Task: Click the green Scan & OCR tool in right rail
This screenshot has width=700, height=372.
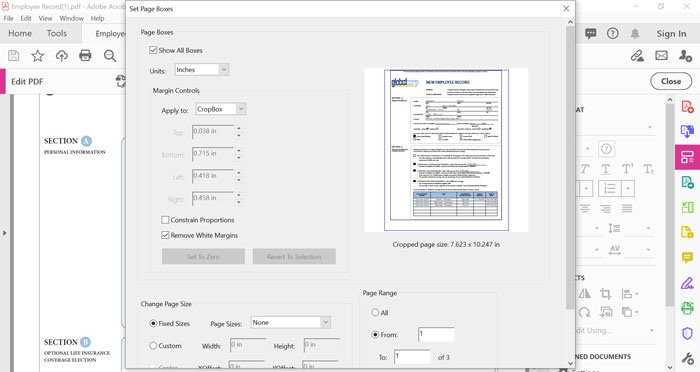Action: click(x=688, y=308)
